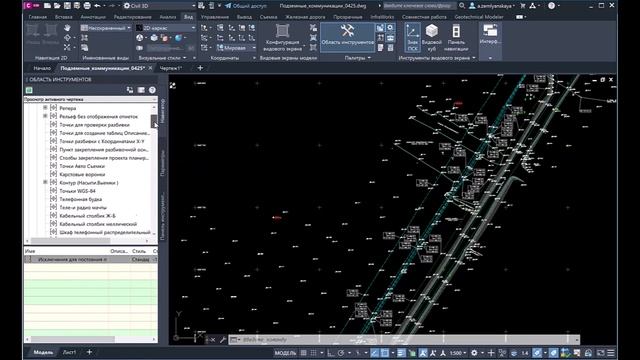Click the help question-mark icon in title bar
The width and height of the screenshot is (640, 360).
[551, 6]
